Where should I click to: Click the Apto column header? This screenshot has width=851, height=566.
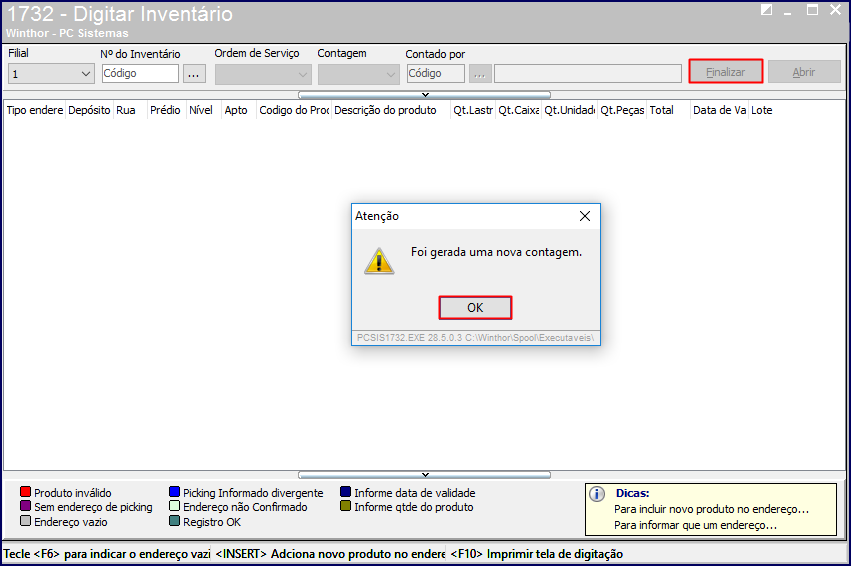(239, 110)
